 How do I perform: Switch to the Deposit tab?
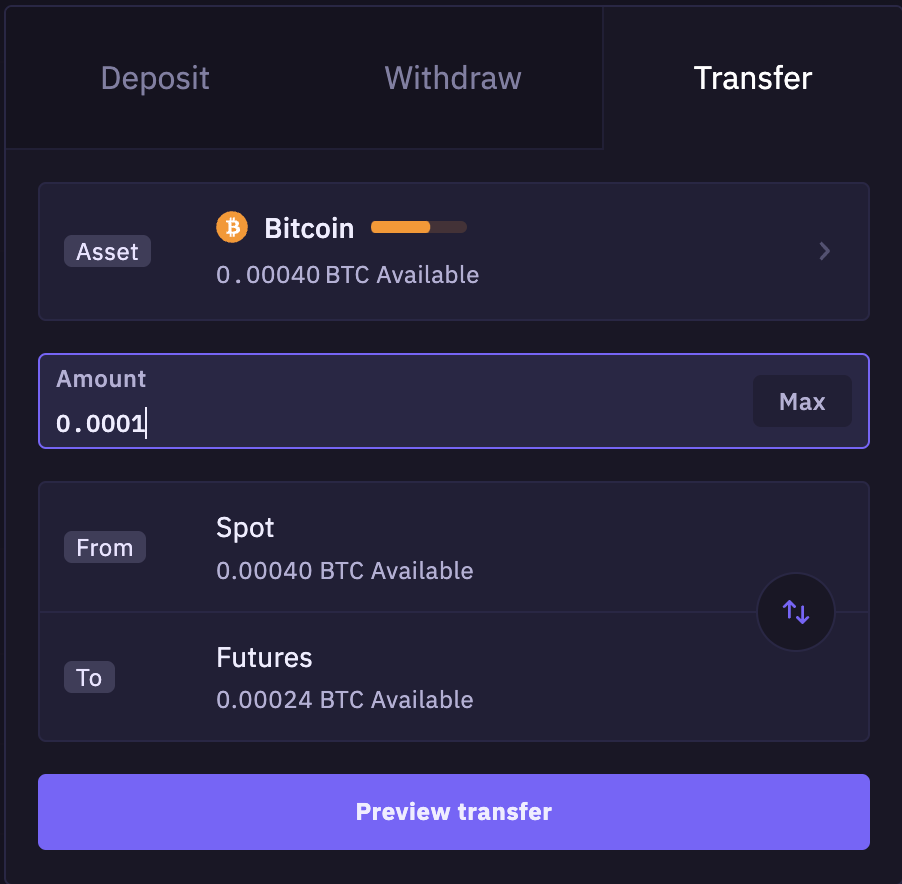click(x=154, y=78)
